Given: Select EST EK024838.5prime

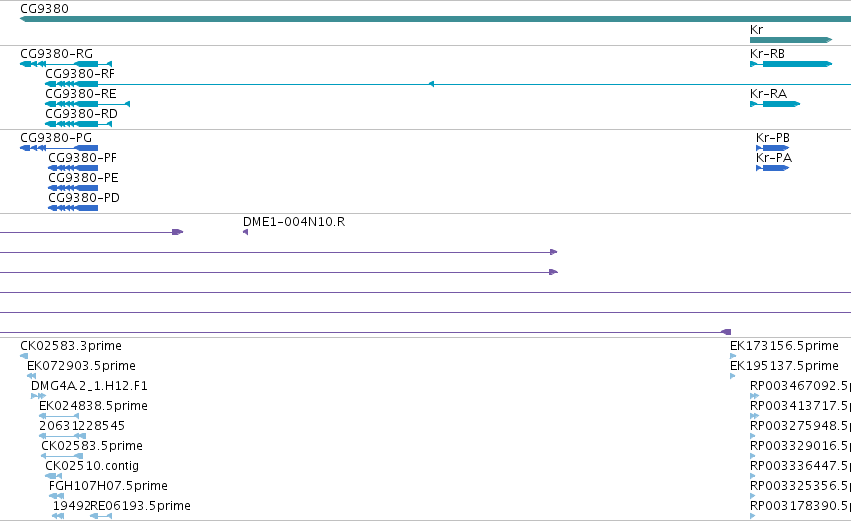Looking at the screenshot, I should point(93,406).
